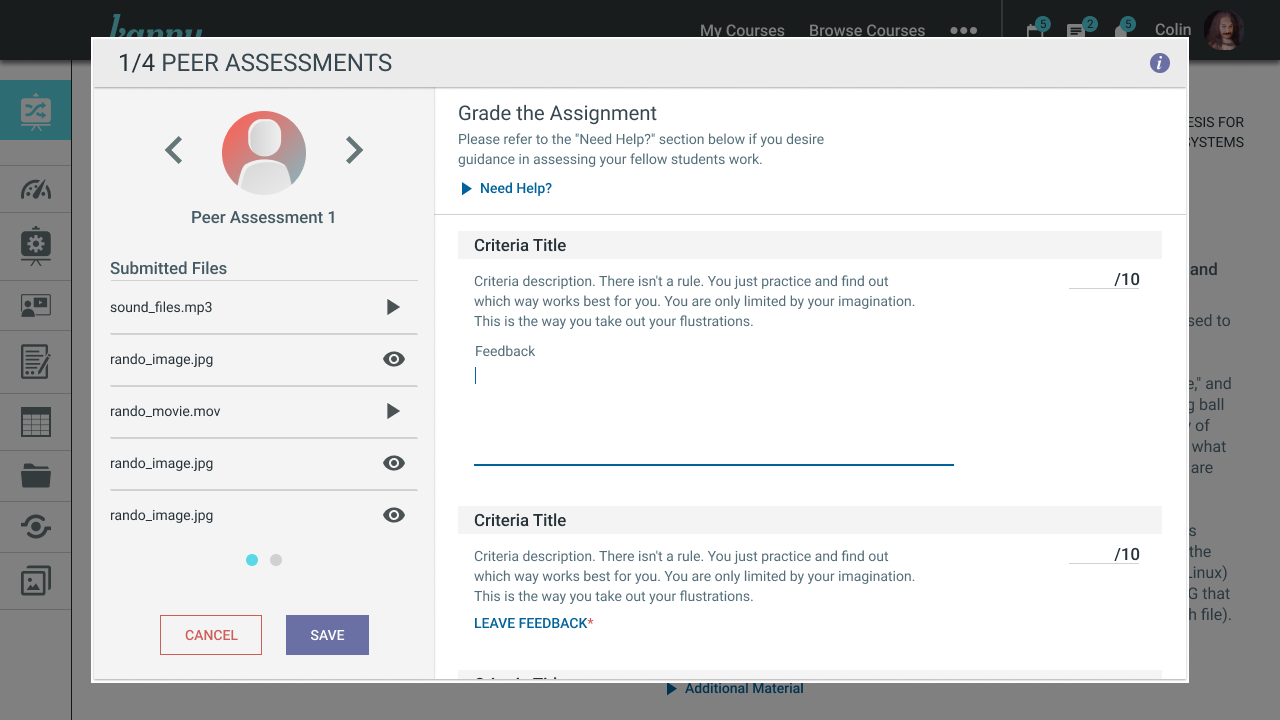Select the gear presentation board sidebar icon
Screen dimensions: 1280x720
(35, 246)
